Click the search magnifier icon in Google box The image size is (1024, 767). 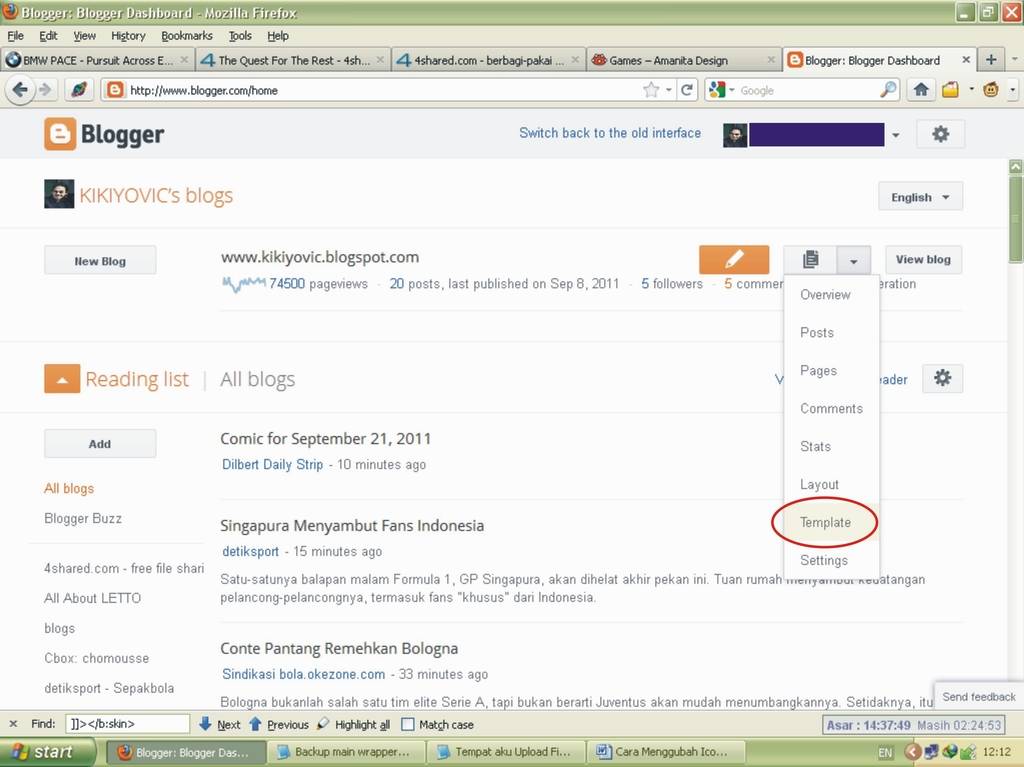click(888, 90)
